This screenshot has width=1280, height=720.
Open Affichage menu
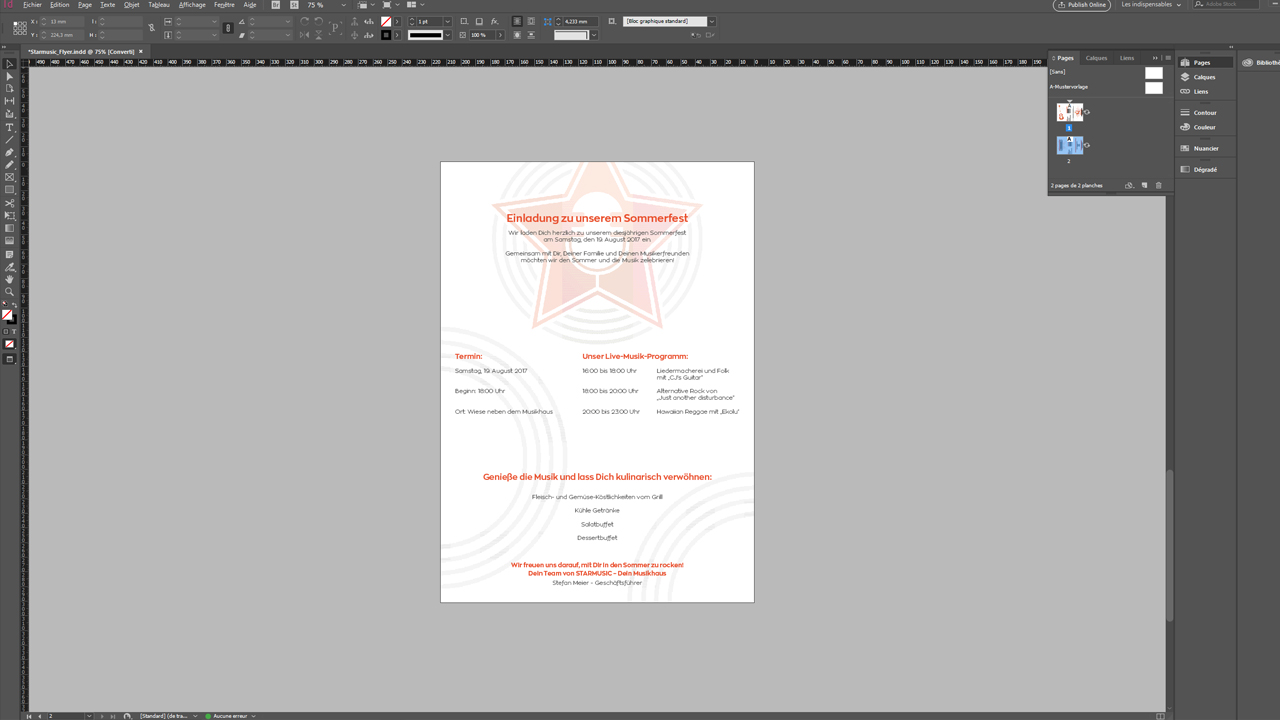[192, 5]
